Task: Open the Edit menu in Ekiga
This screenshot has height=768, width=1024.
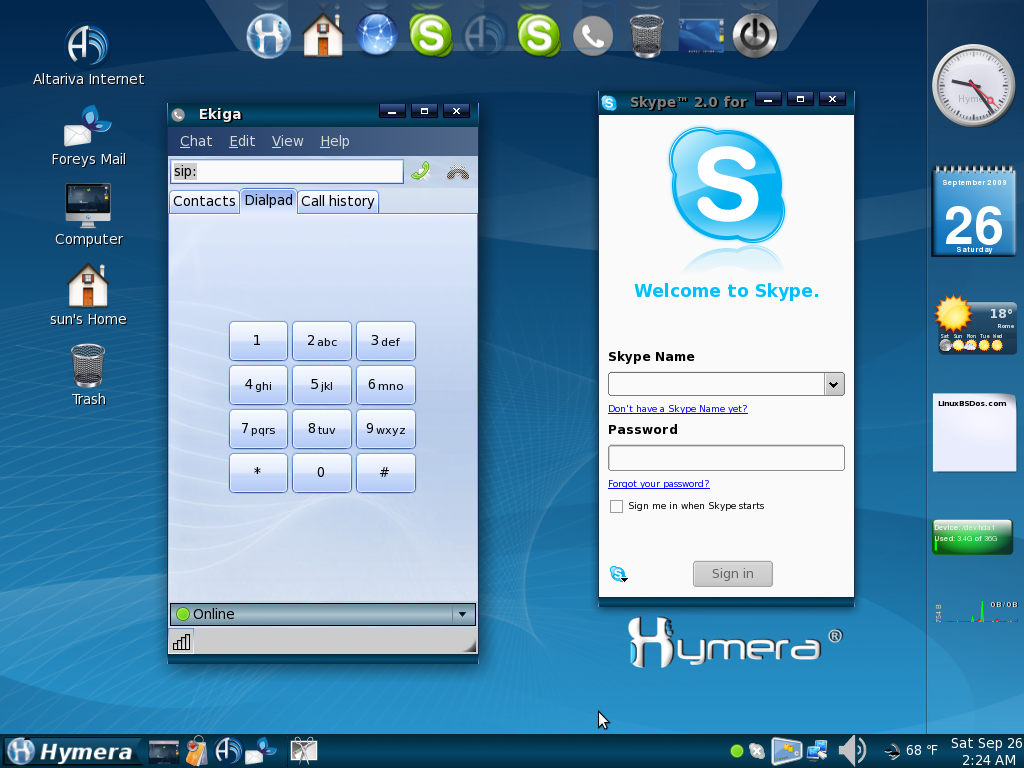Action: pyautogui.click(x=242, y=141)
